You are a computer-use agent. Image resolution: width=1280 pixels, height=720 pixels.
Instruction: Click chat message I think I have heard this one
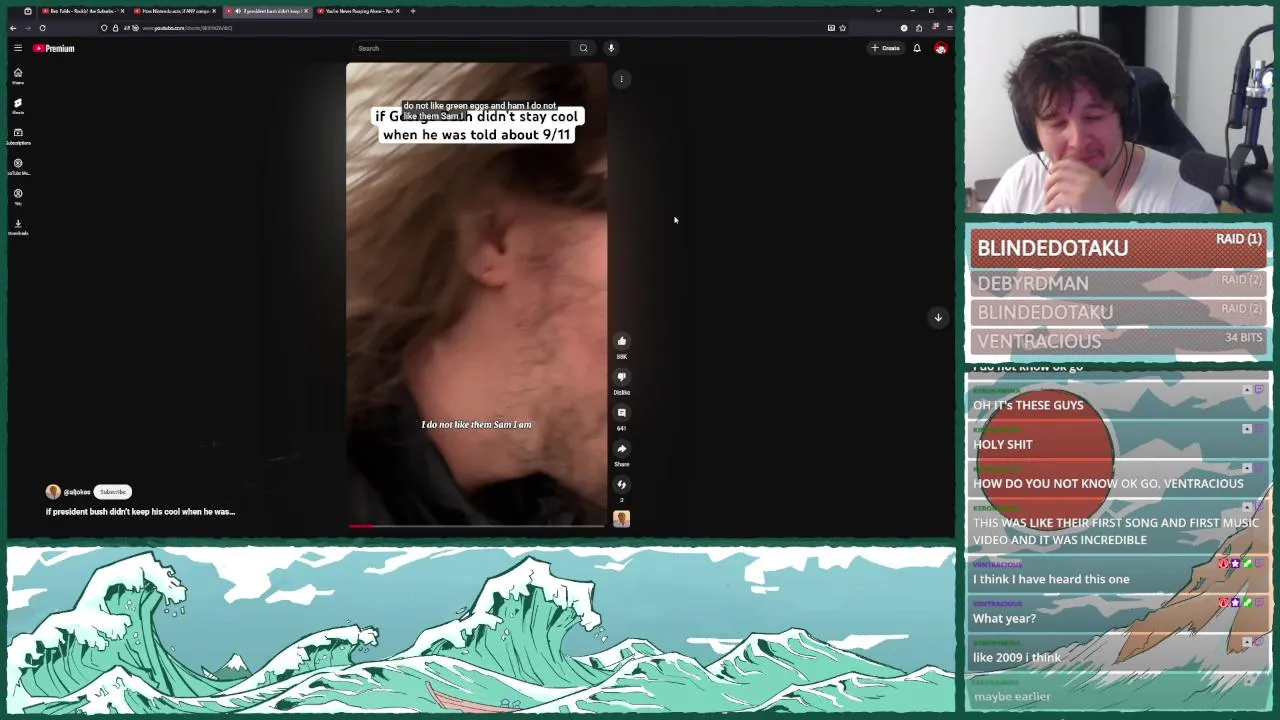[1051, 579]
